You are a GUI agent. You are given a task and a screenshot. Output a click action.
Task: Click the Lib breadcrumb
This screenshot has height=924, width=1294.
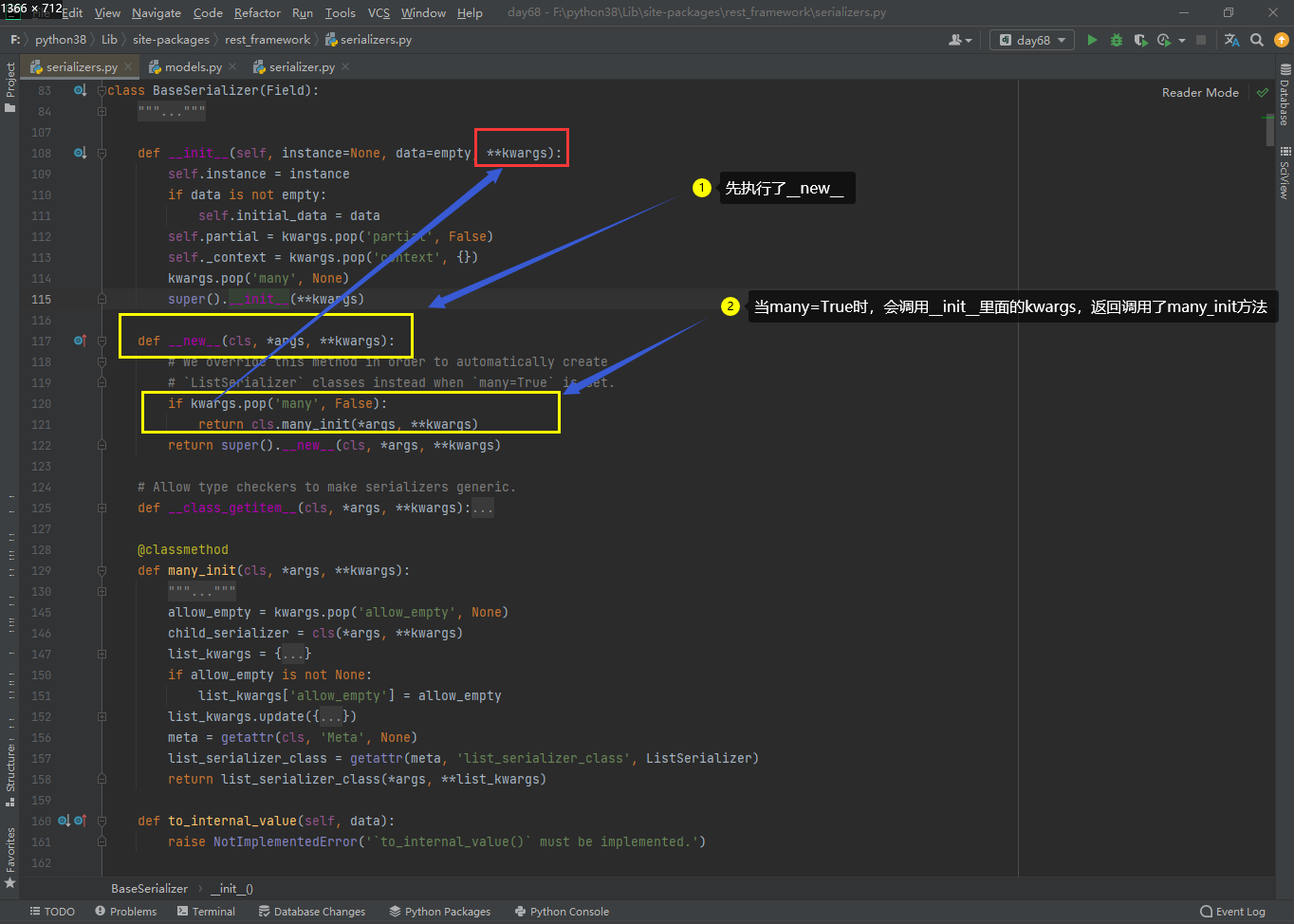[x=109, y=39]
